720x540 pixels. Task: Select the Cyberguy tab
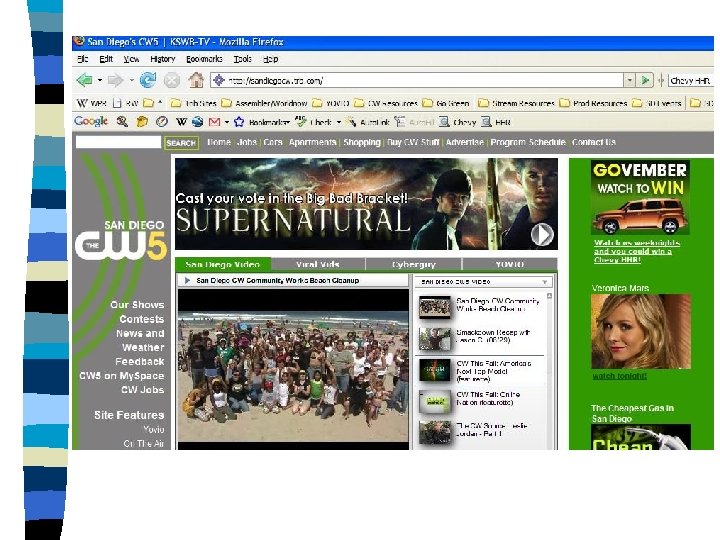[414, 264]
